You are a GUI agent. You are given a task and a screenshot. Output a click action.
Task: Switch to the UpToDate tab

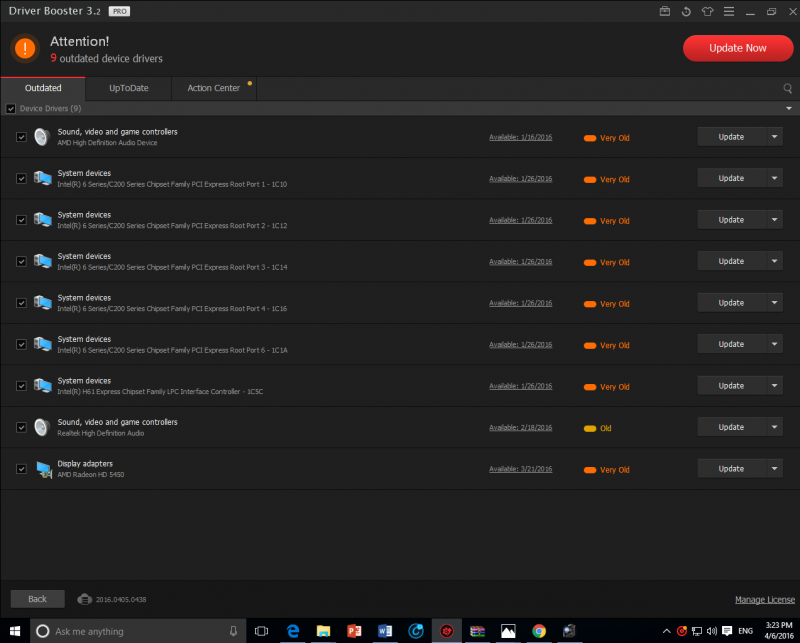click(129, 88)
